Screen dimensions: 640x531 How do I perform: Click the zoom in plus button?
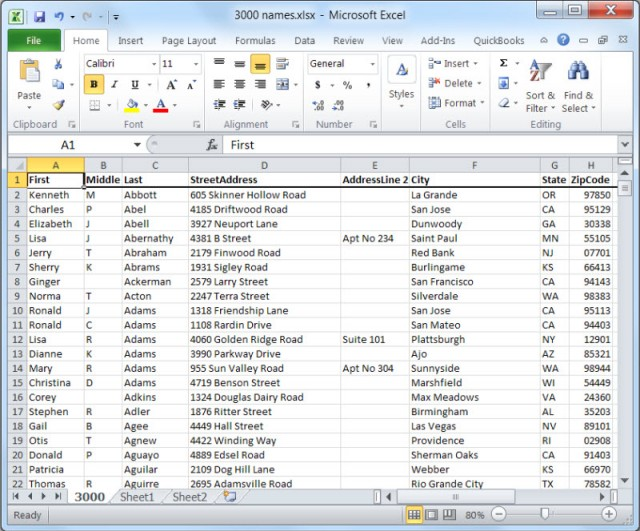click(x=608, y=514)
